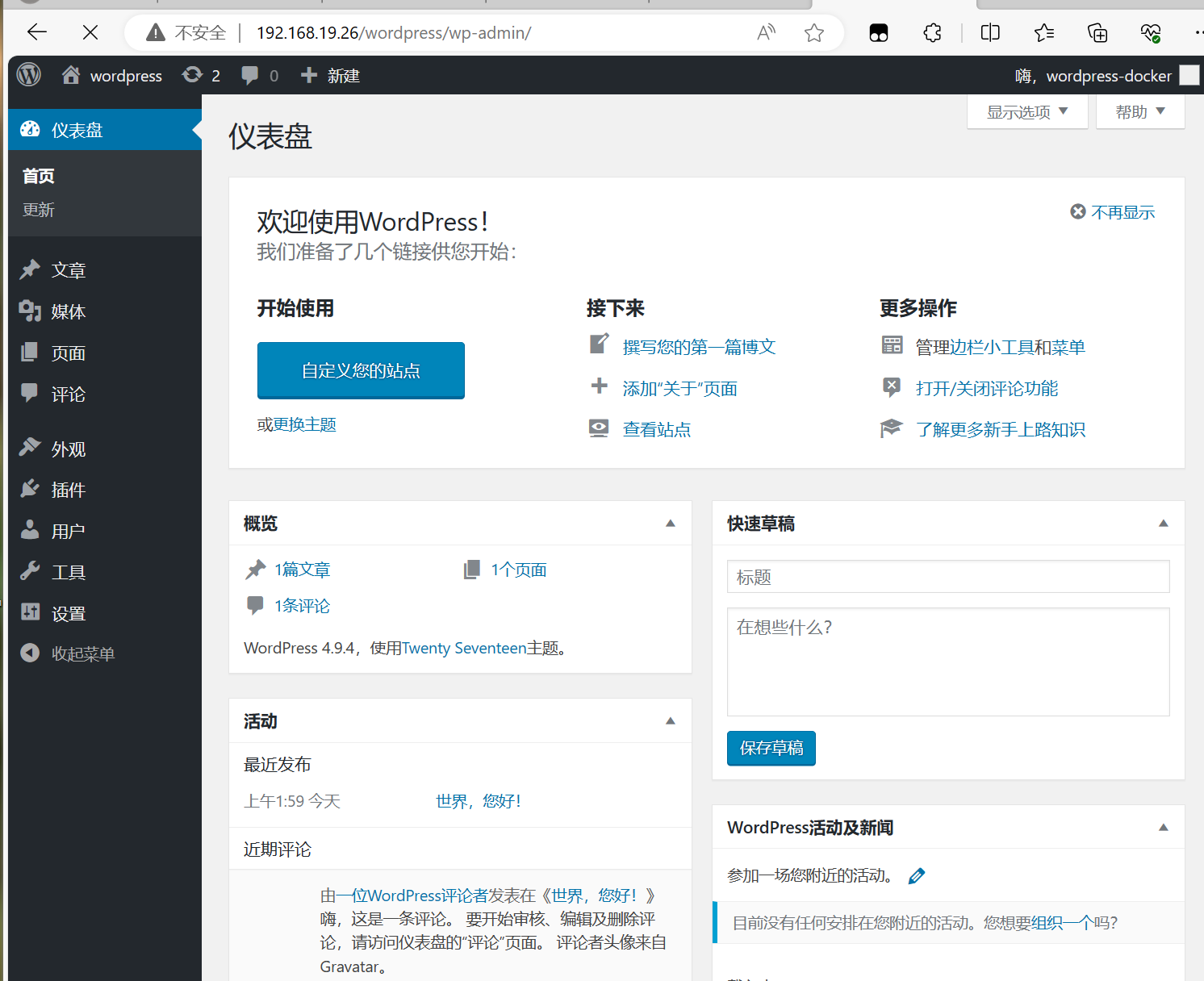Select the 仪表盘 dashboard menu item
Screen dimensions: 1204x981
[105, 130]
